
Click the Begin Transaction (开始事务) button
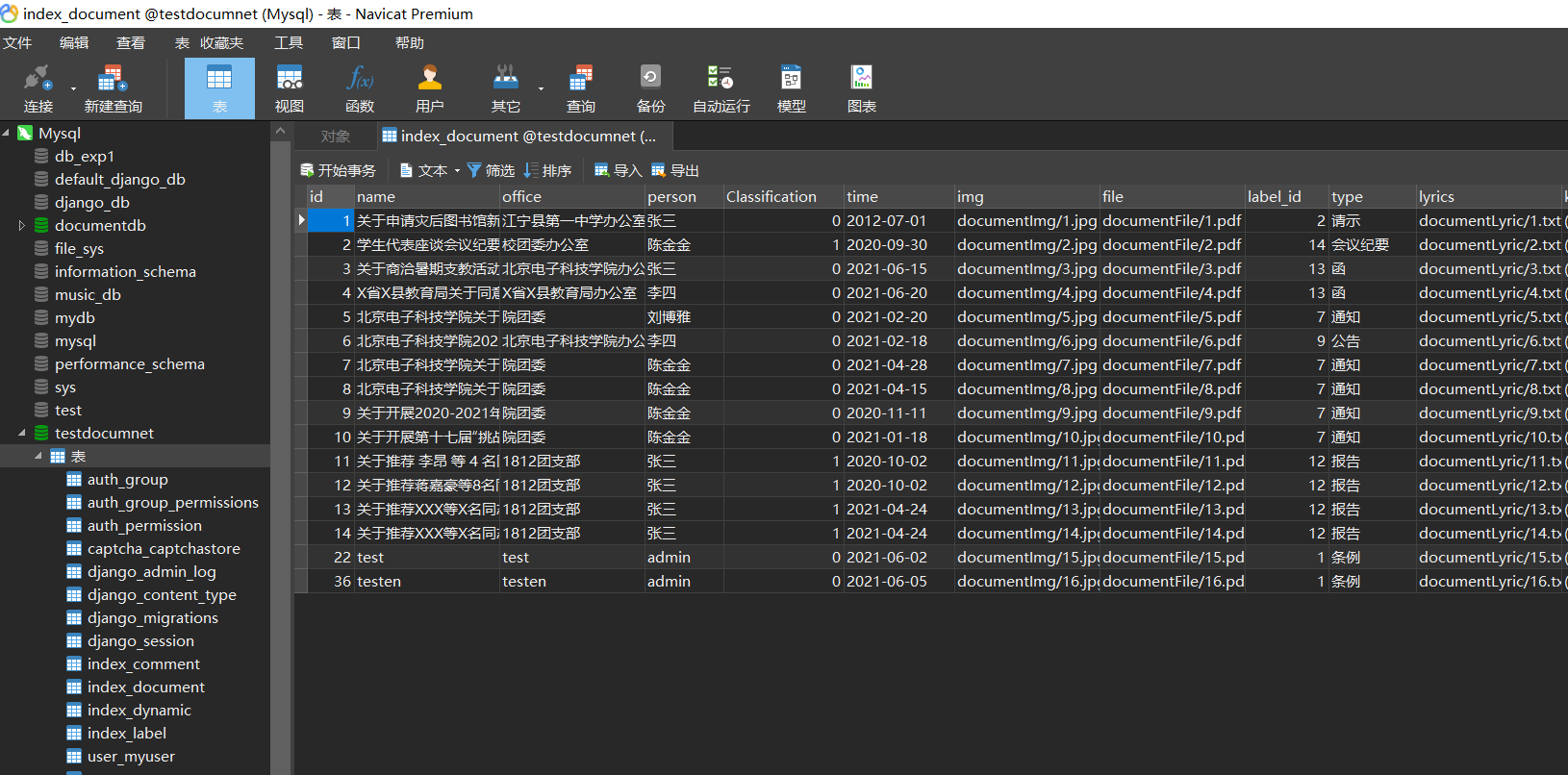tap(338, 170)
